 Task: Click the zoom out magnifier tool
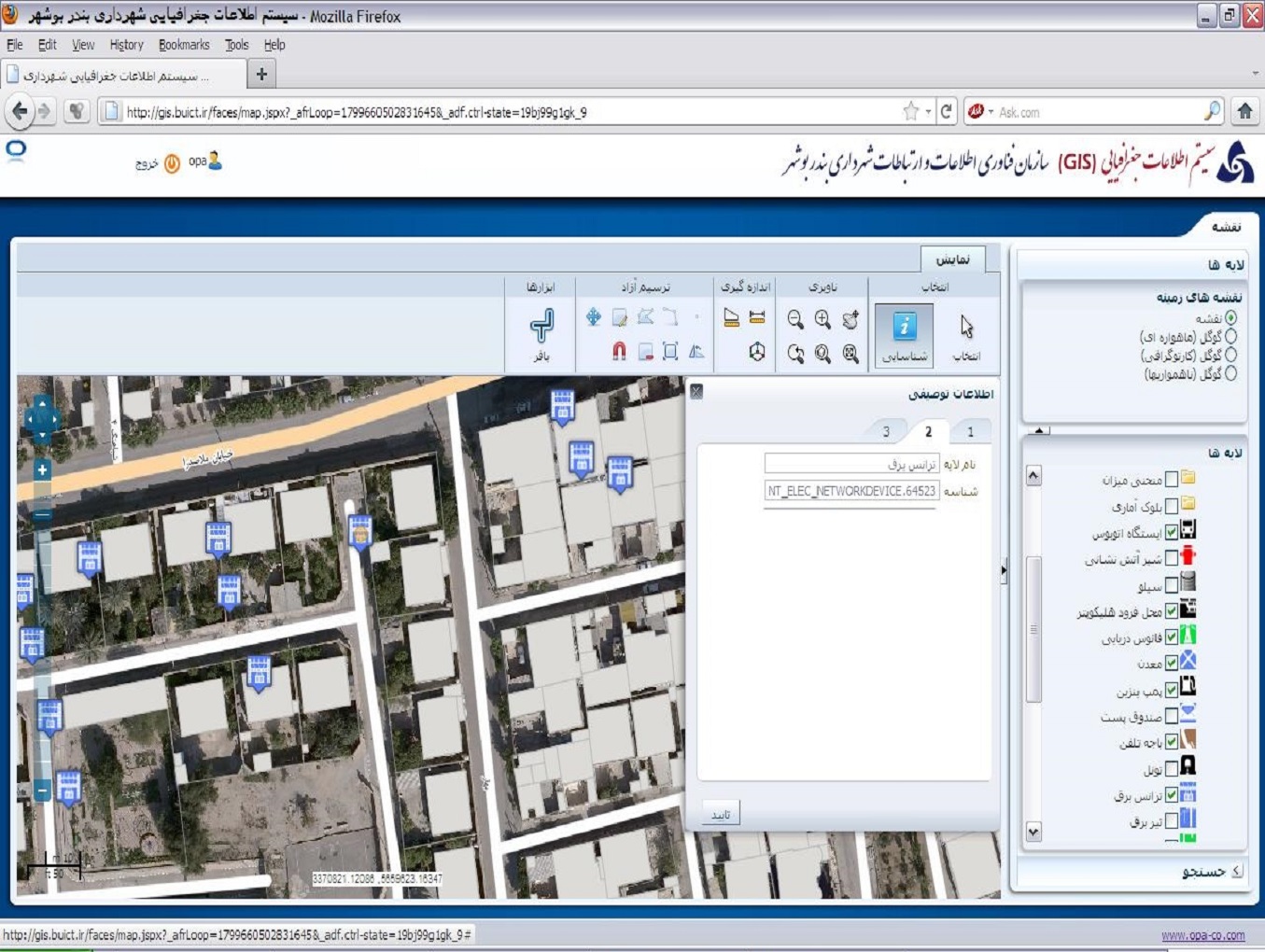pos(795,319)
